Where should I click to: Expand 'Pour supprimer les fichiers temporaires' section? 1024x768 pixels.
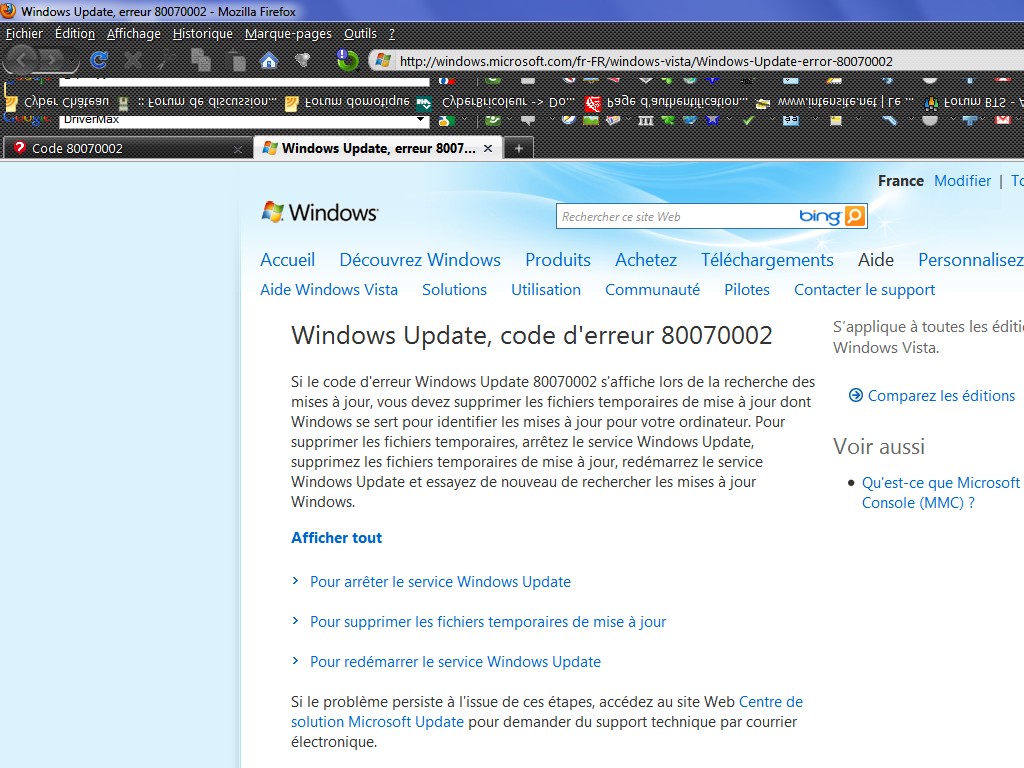point(487,622)
